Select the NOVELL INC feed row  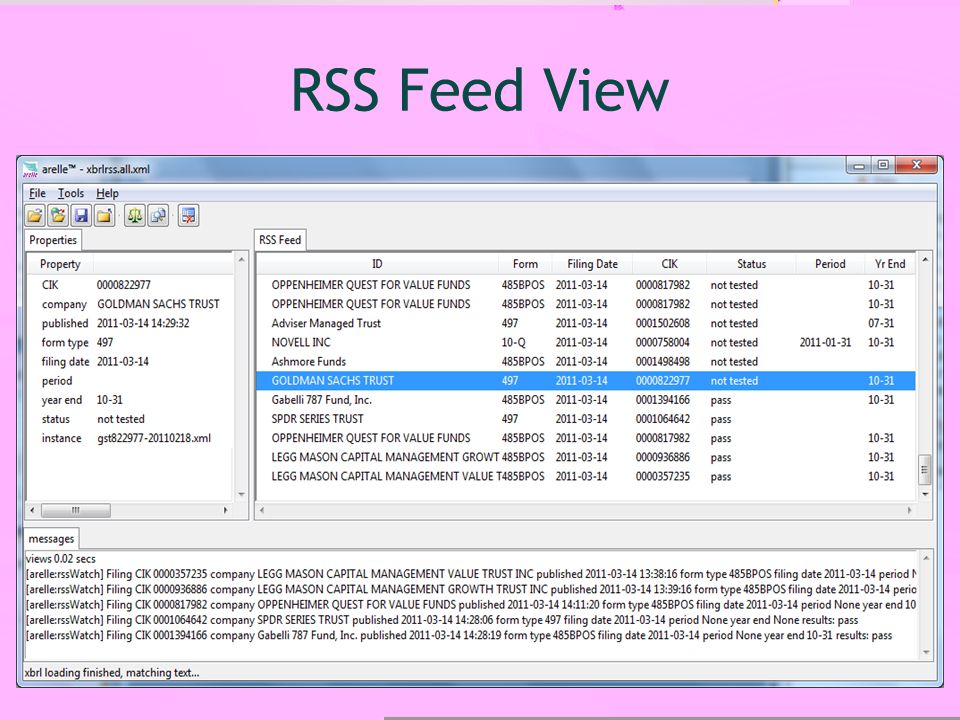[586, 342]
